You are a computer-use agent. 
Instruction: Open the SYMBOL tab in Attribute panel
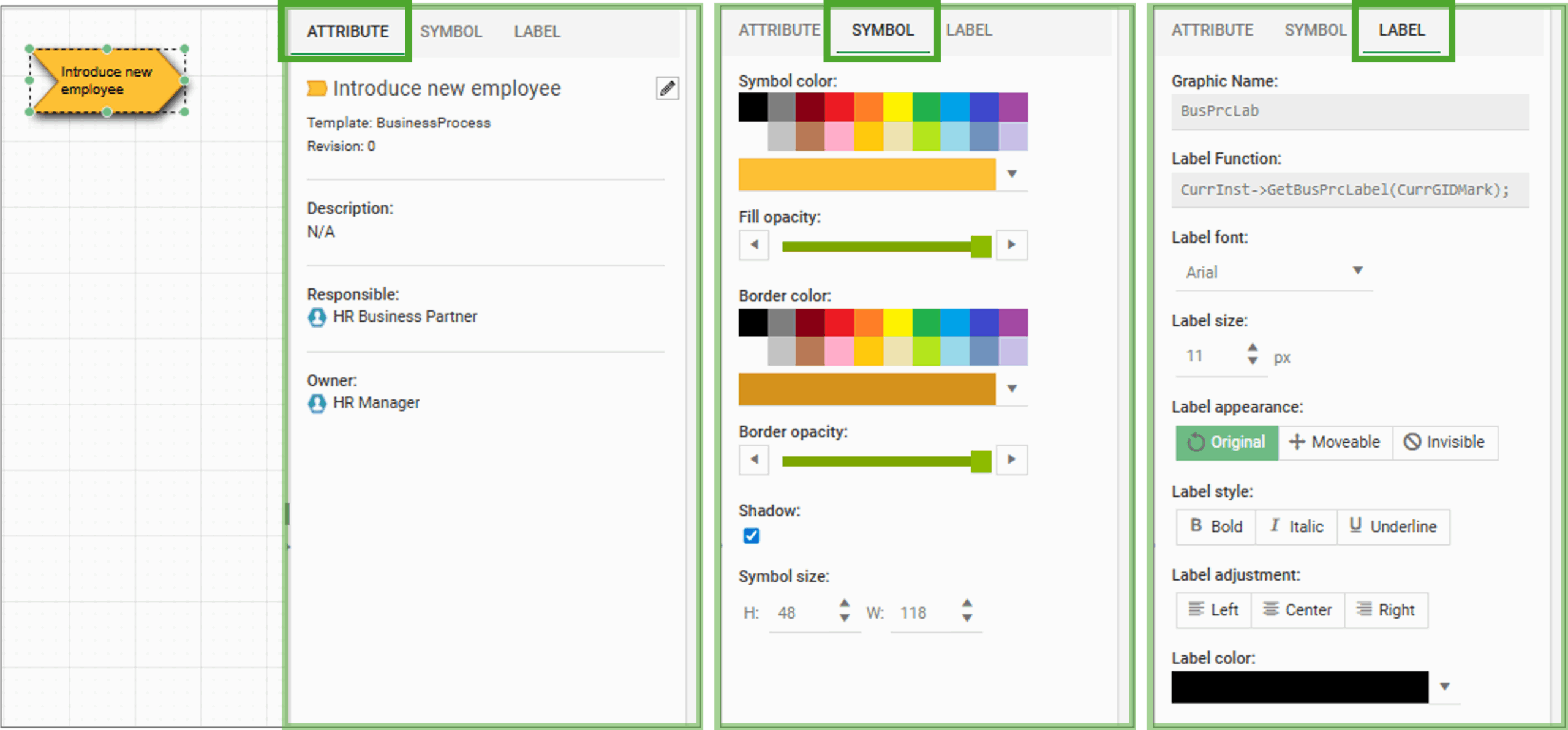tap(451, 31)
